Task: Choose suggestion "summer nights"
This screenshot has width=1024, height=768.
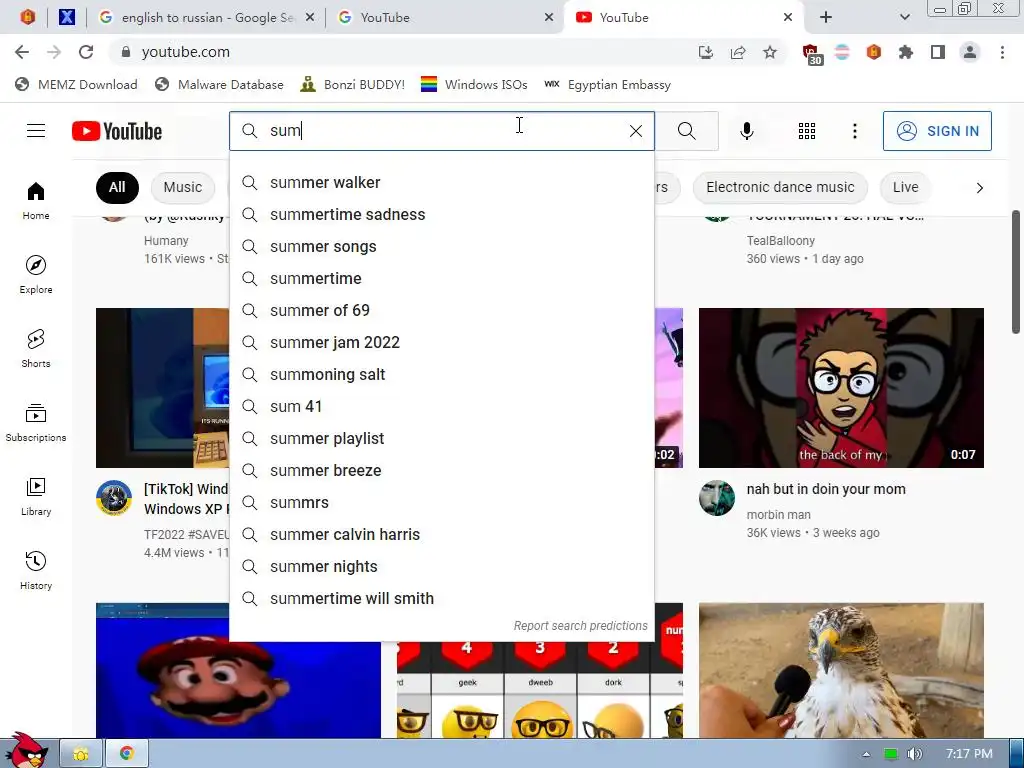Action: 442,566
